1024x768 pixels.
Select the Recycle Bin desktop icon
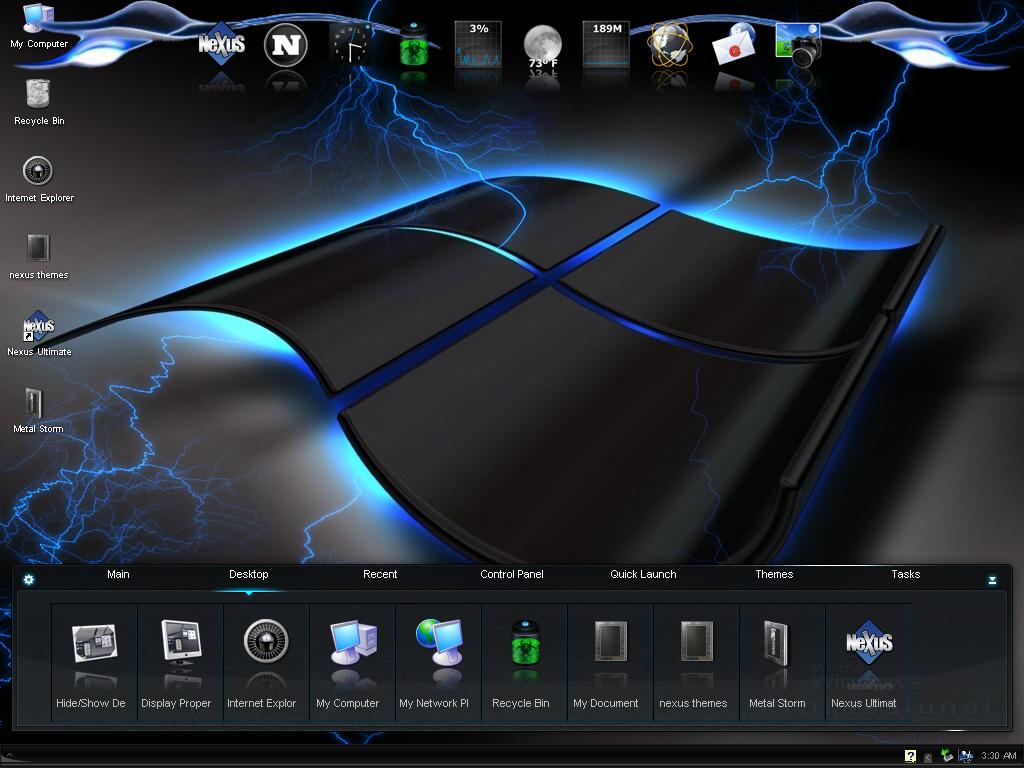click(39, 102)
